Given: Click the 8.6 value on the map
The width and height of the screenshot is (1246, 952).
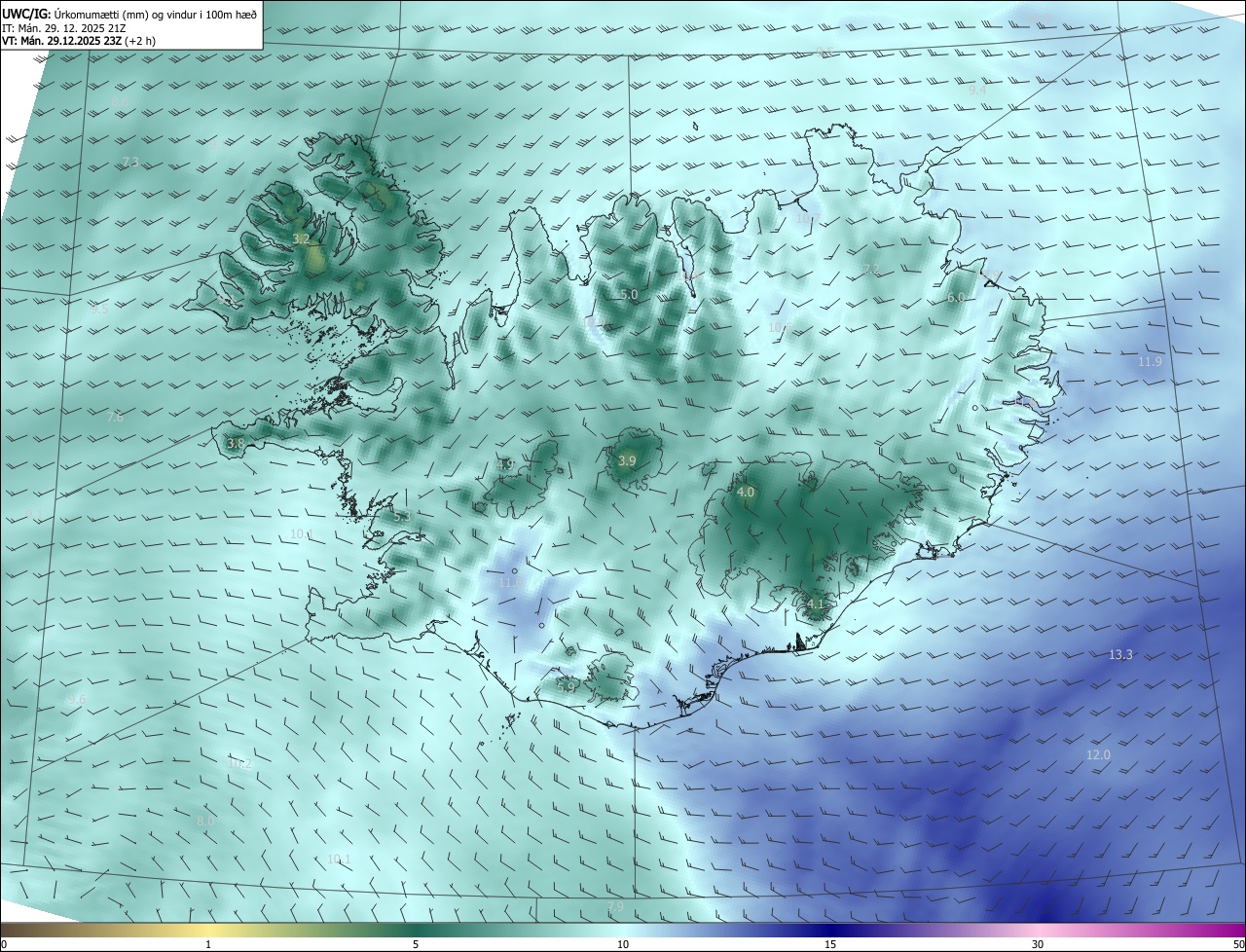Looking at the screenshot, I should [120, 101].
